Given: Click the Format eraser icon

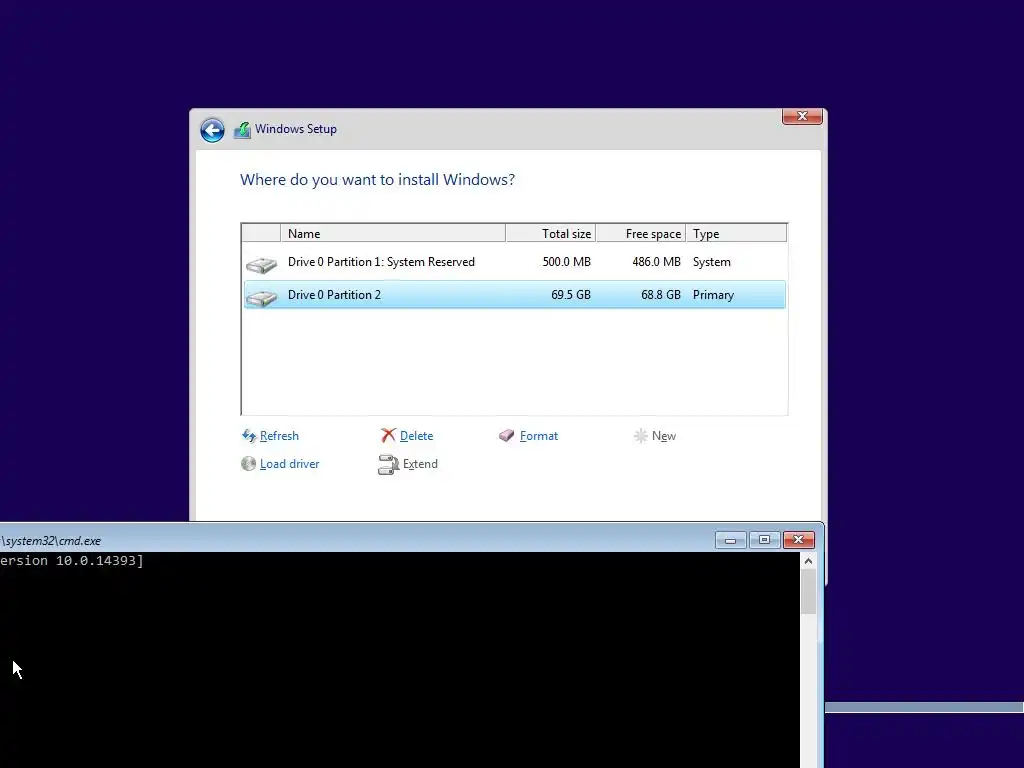Looking at the screenshot, I should [507, 436].
